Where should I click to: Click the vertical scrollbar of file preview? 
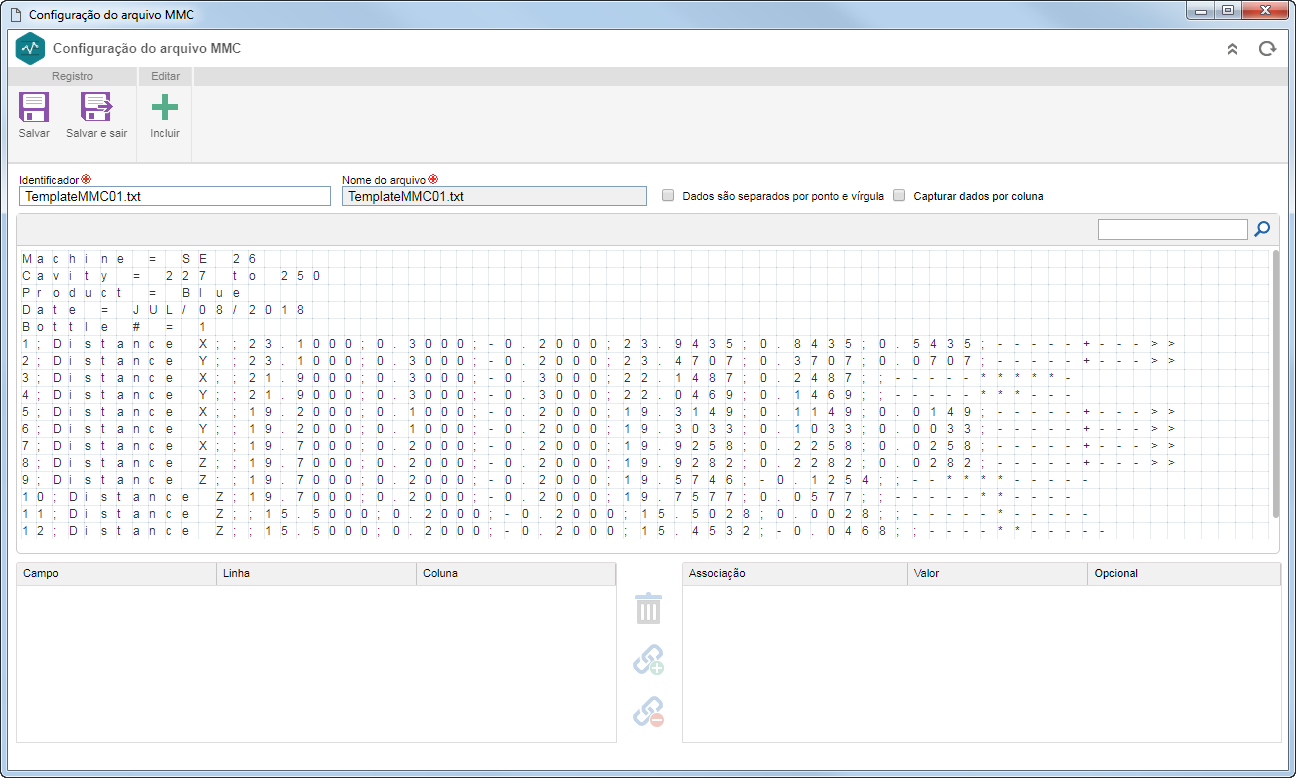(x=1276, y=385)
